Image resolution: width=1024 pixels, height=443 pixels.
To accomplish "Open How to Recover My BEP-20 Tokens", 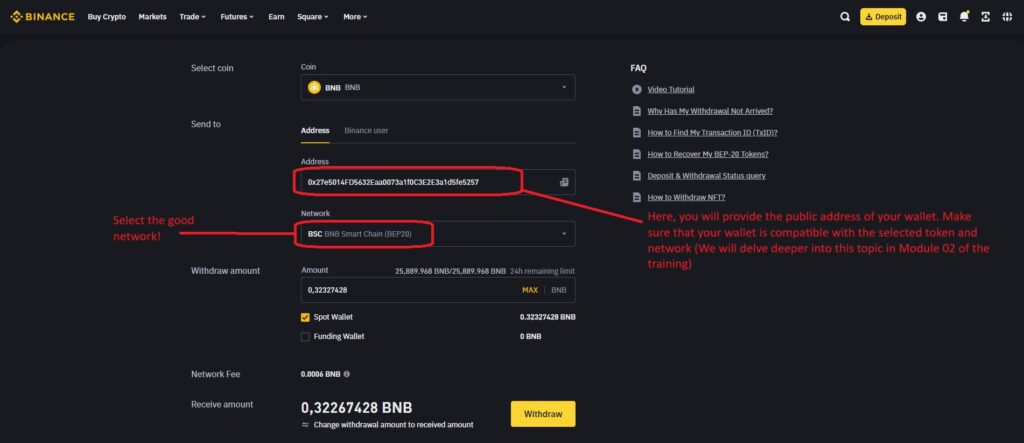I will (707, 154).
